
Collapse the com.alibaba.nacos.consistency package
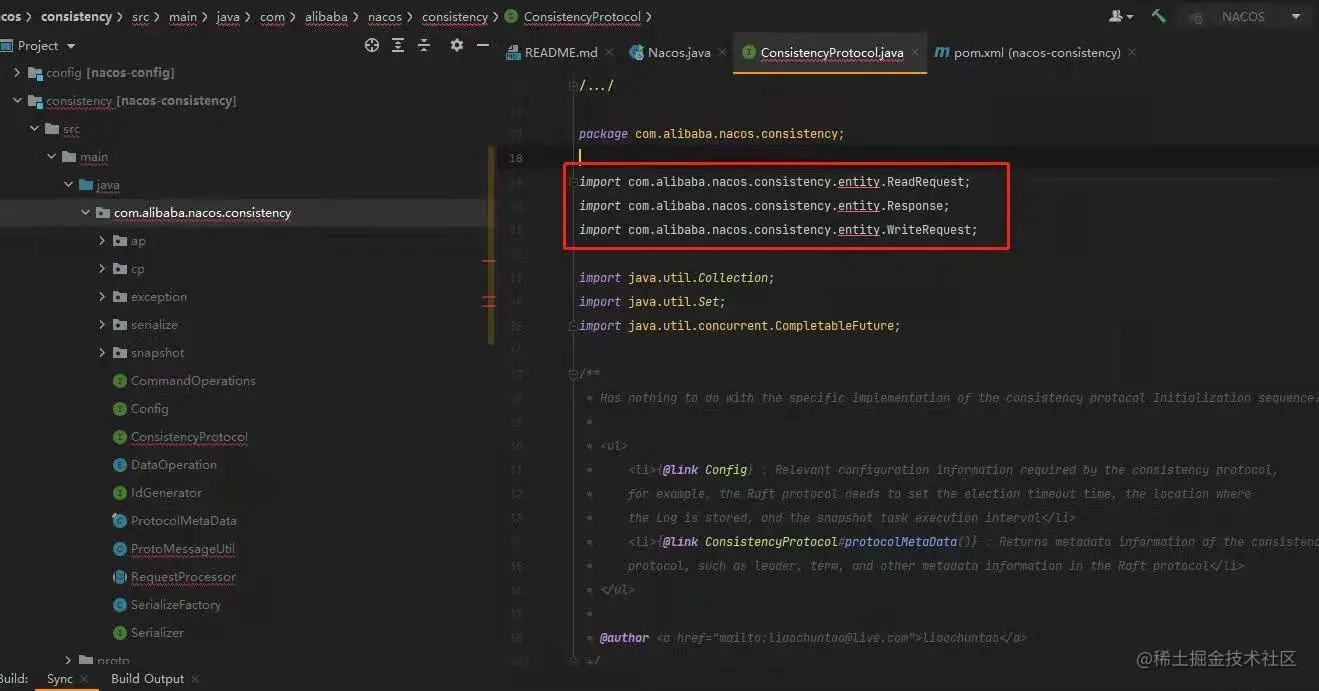click(85, 213)
